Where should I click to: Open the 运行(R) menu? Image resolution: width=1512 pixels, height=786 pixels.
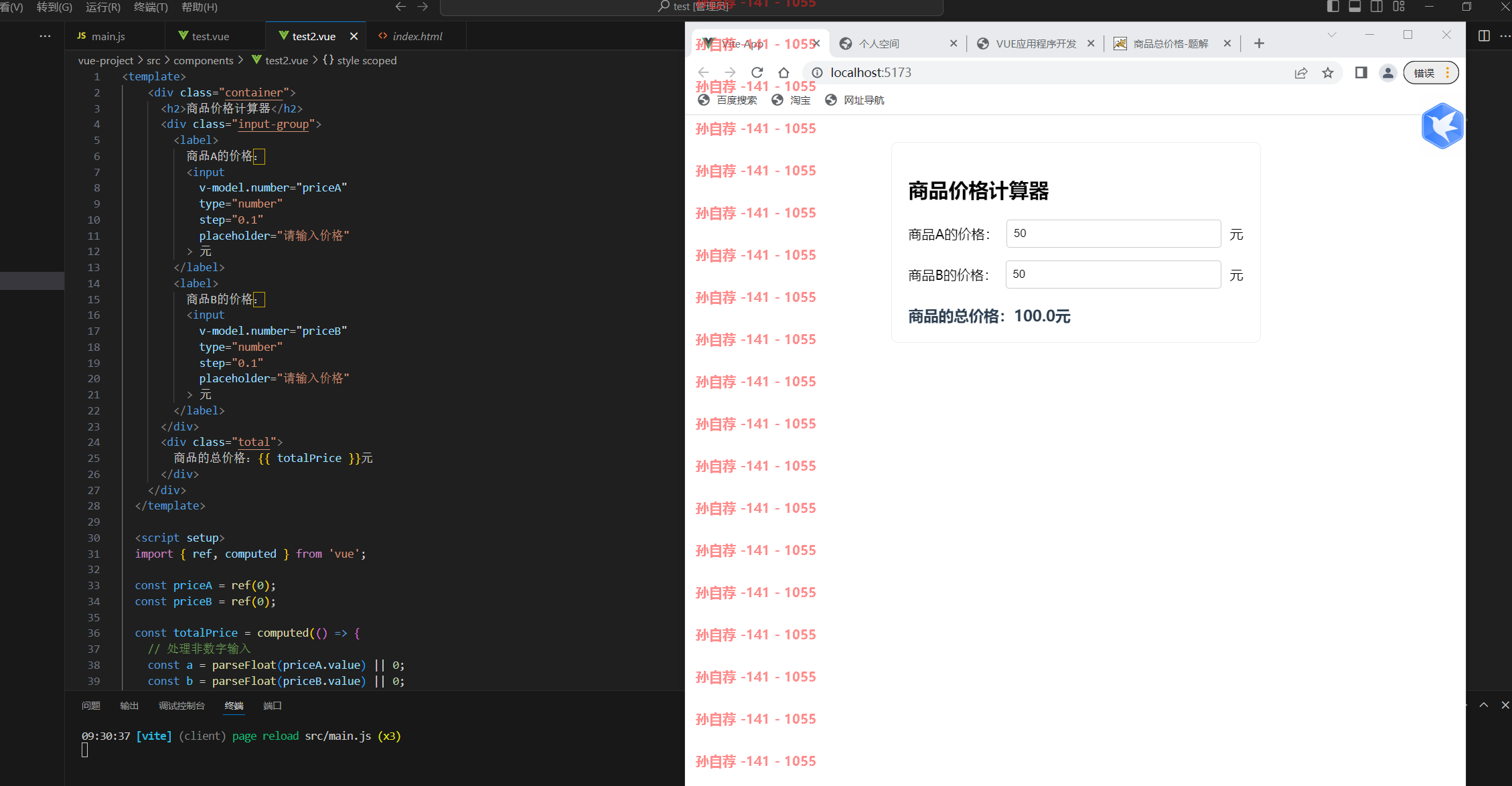103,7
